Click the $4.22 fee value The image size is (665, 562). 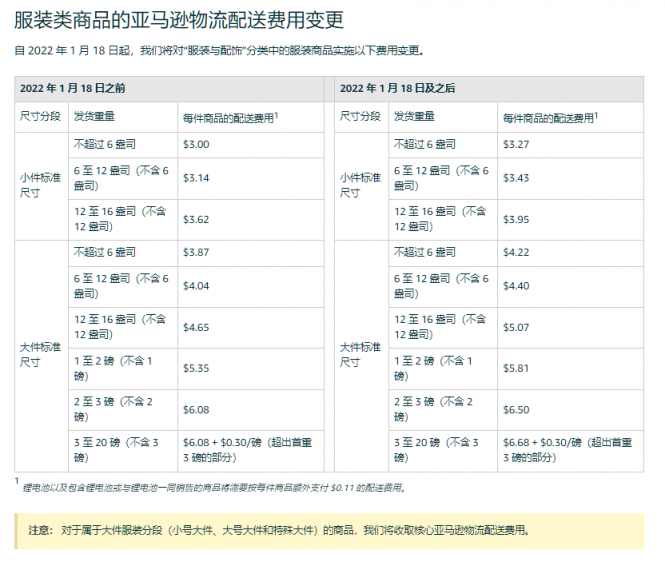pyautogui.click(x=516, y=252)
